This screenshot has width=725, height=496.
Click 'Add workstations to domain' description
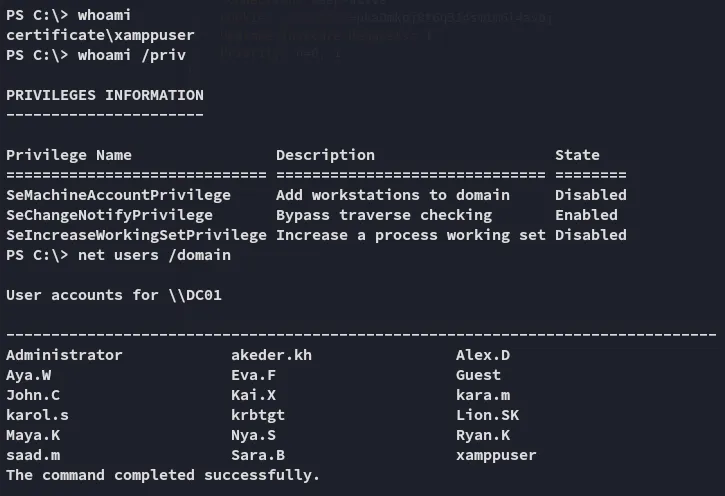(392, 195)
